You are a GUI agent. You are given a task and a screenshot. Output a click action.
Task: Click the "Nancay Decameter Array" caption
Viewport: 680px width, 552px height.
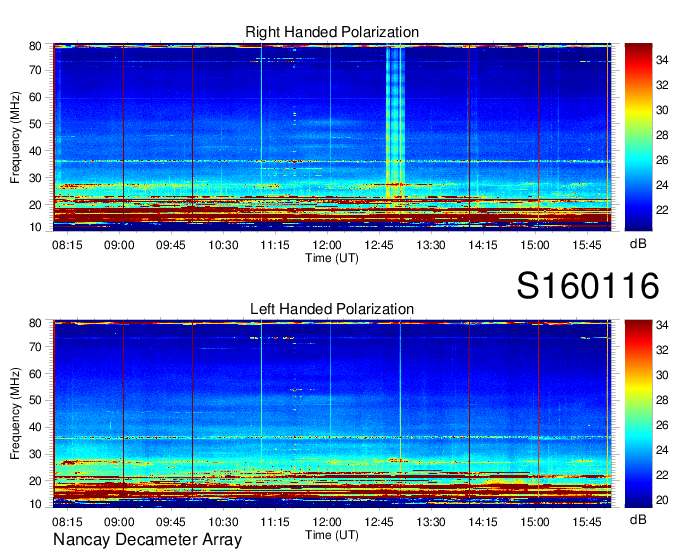147,539
